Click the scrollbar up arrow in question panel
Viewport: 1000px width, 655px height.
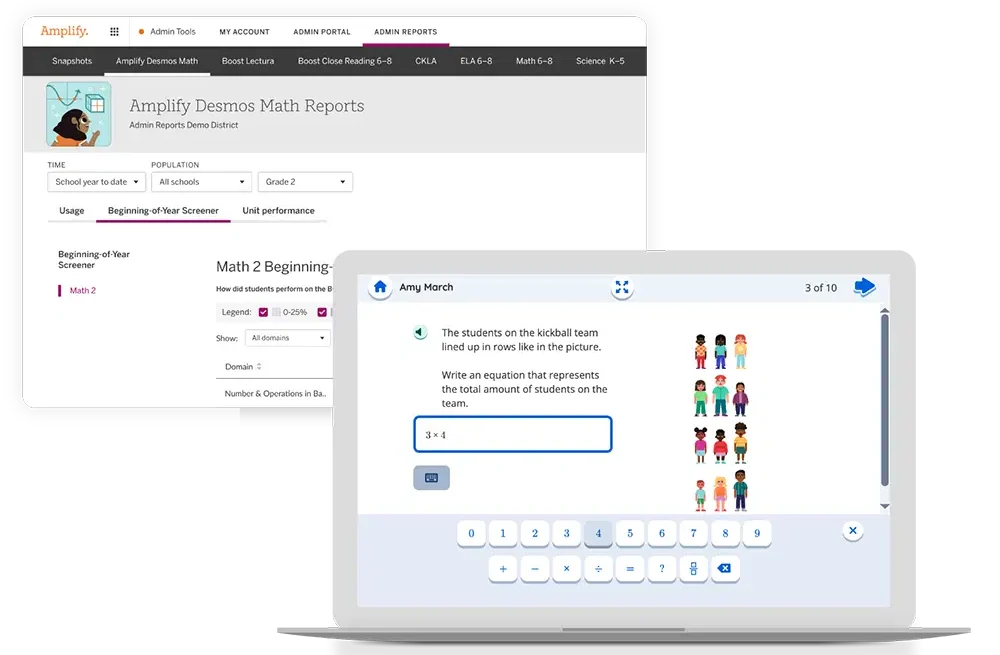[885, 311]
